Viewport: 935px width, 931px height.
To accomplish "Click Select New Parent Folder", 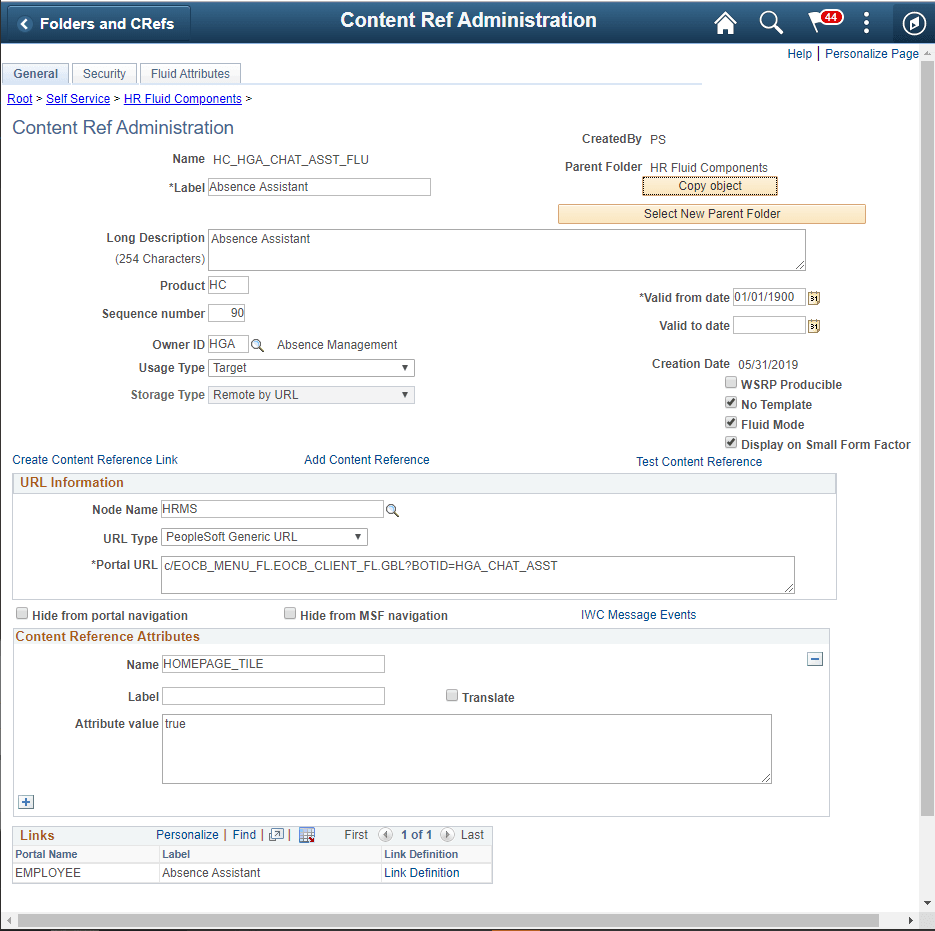I will tap(711, 213).
